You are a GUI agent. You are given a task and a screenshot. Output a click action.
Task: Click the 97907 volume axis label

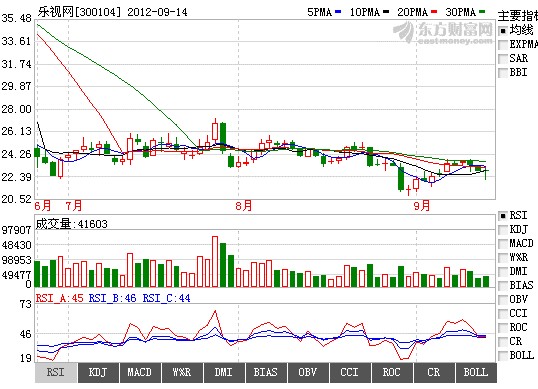(16, 230)
